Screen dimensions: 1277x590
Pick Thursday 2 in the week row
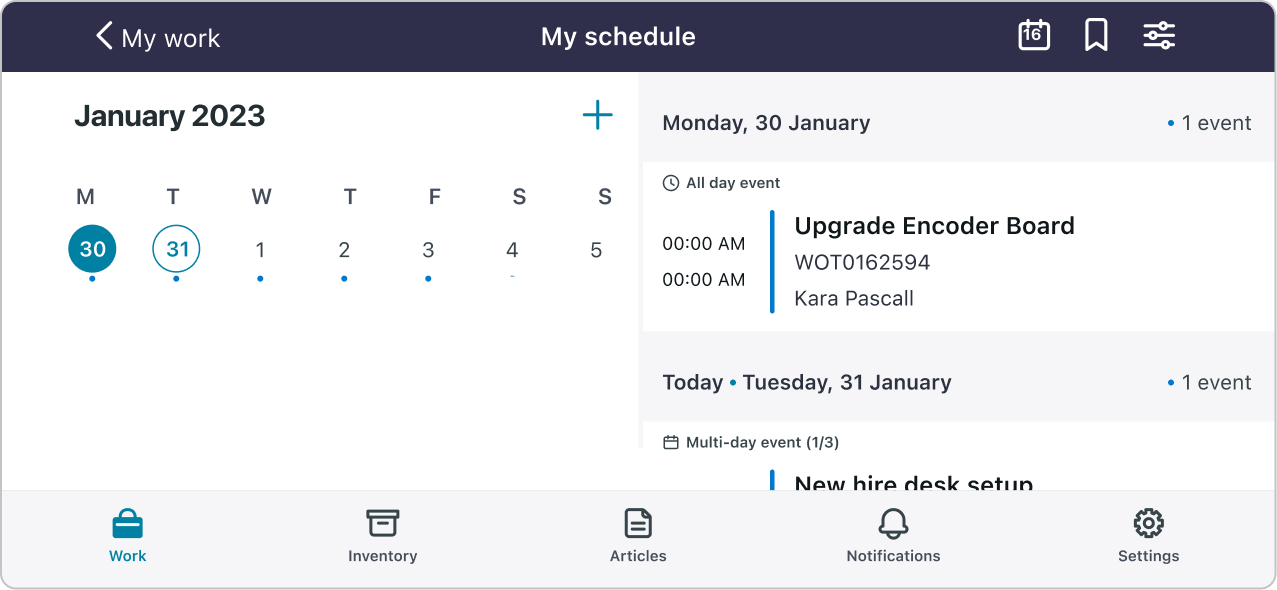pyautogui.click(x=344, y=250)
